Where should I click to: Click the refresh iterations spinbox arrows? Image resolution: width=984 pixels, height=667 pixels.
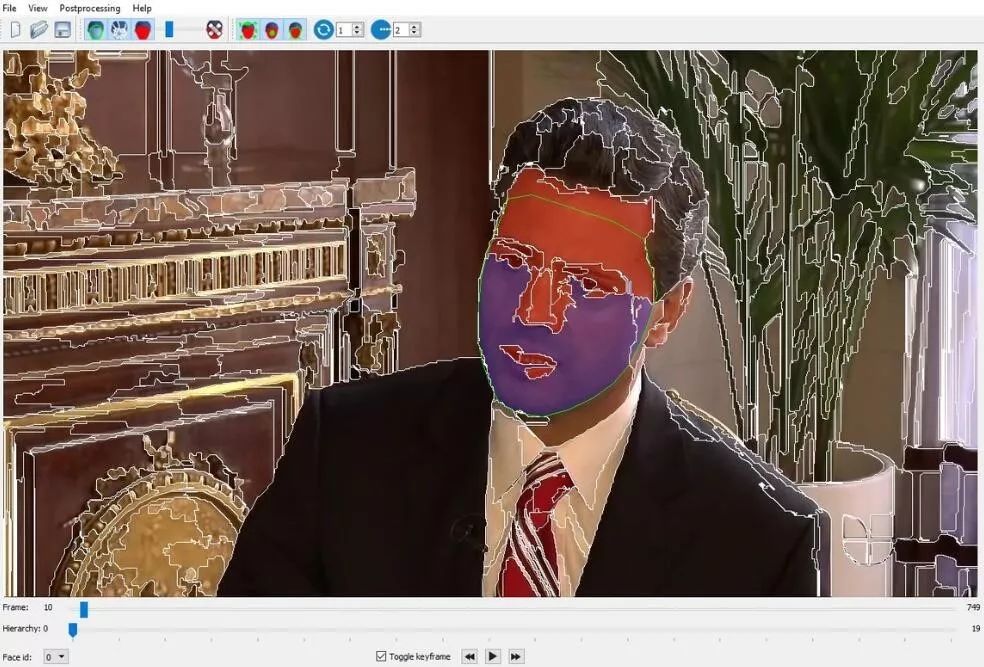click(357, 30)
